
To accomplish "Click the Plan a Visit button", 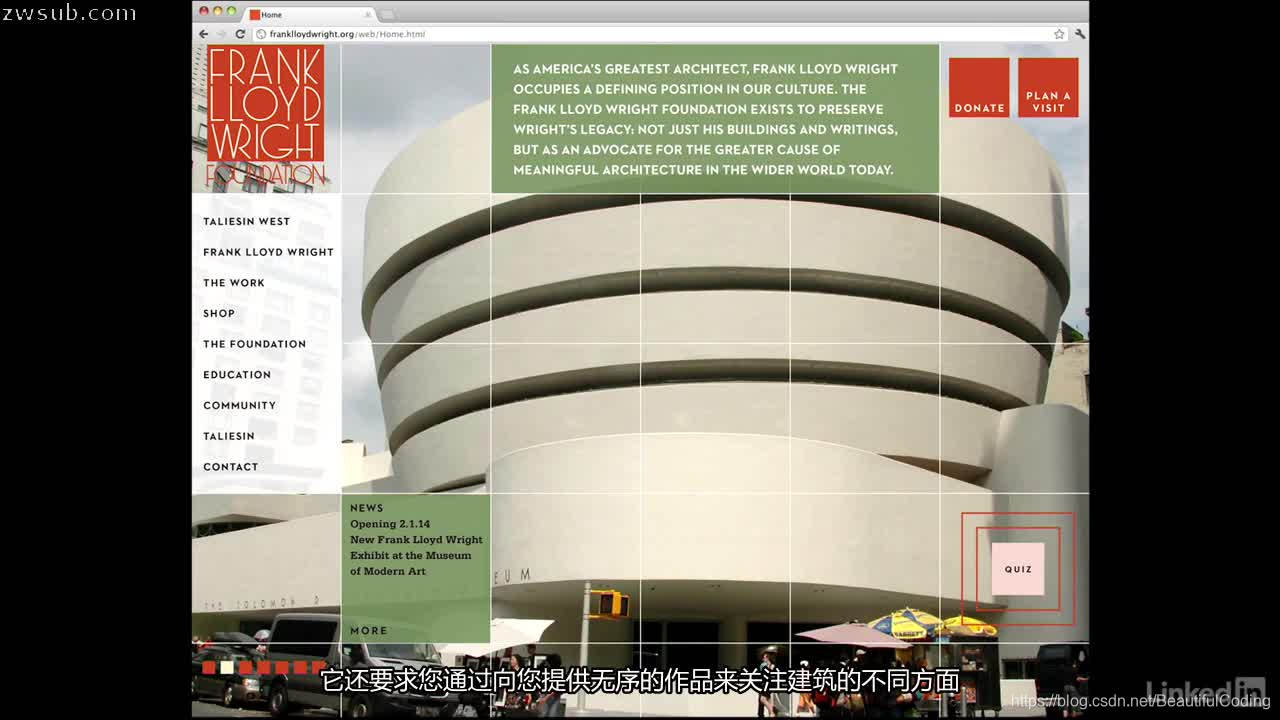I will [1048, 88].
